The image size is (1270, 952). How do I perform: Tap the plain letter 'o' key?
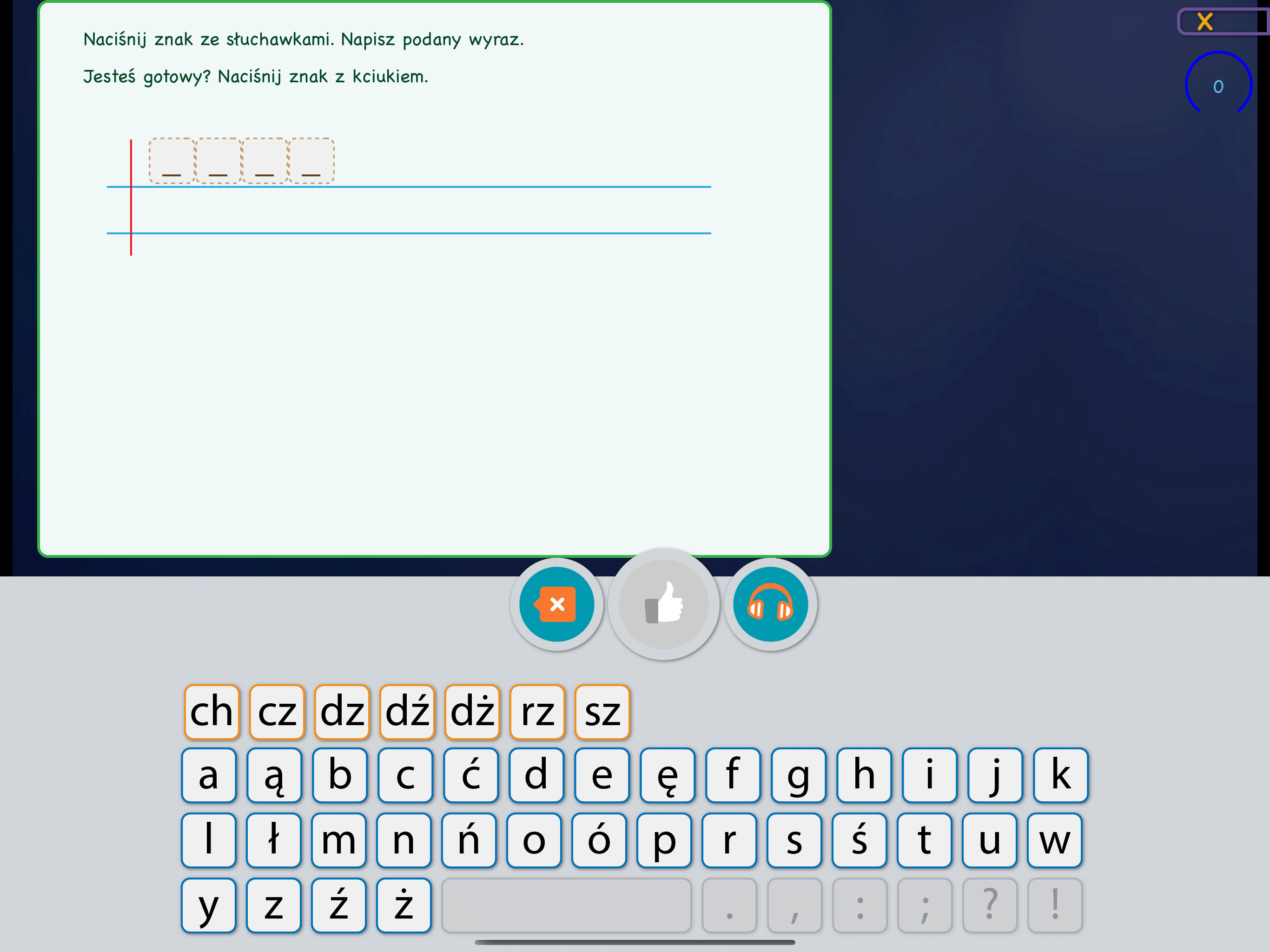pos(534,840)
